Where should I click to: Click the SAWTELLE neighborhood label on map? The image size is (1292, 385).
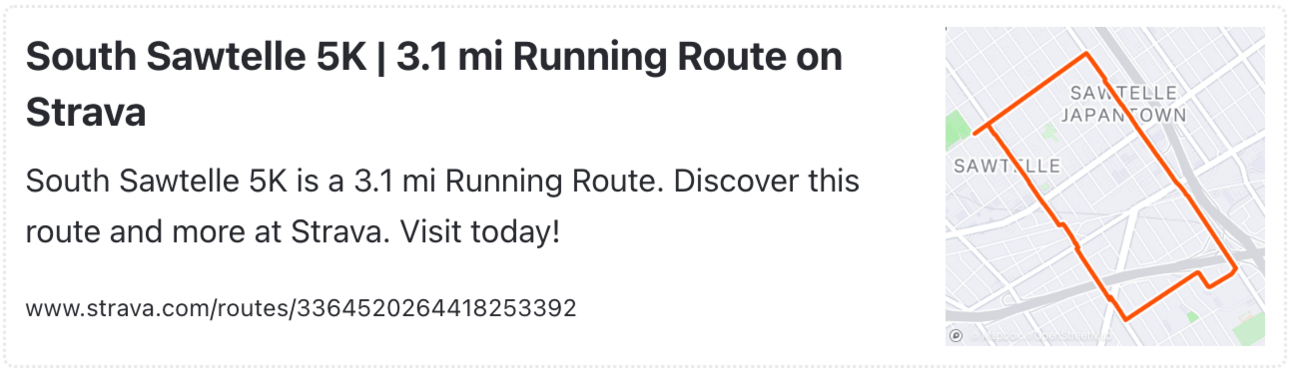point(1006,166)
